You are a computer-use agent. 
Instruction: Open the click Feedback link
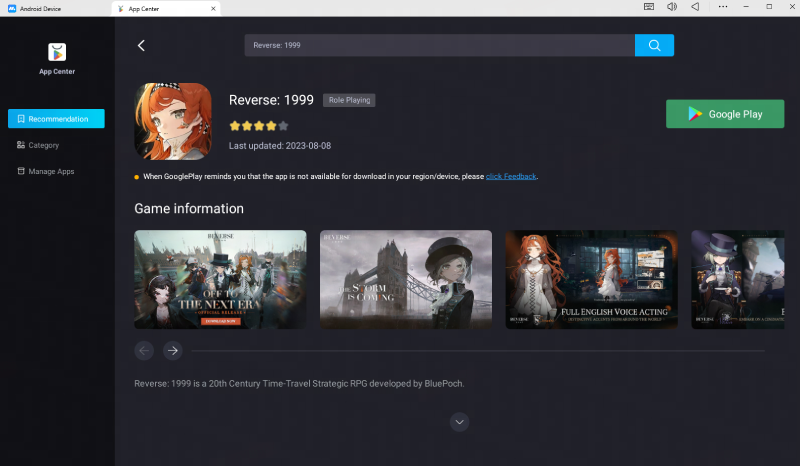click(511, 177)
